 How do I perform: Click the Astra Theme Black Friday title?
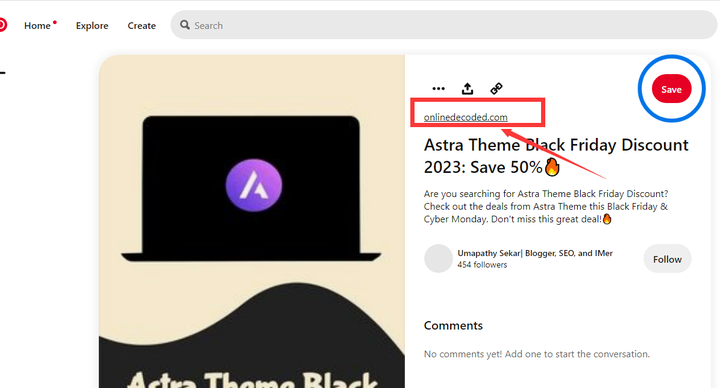coord(556,156)
